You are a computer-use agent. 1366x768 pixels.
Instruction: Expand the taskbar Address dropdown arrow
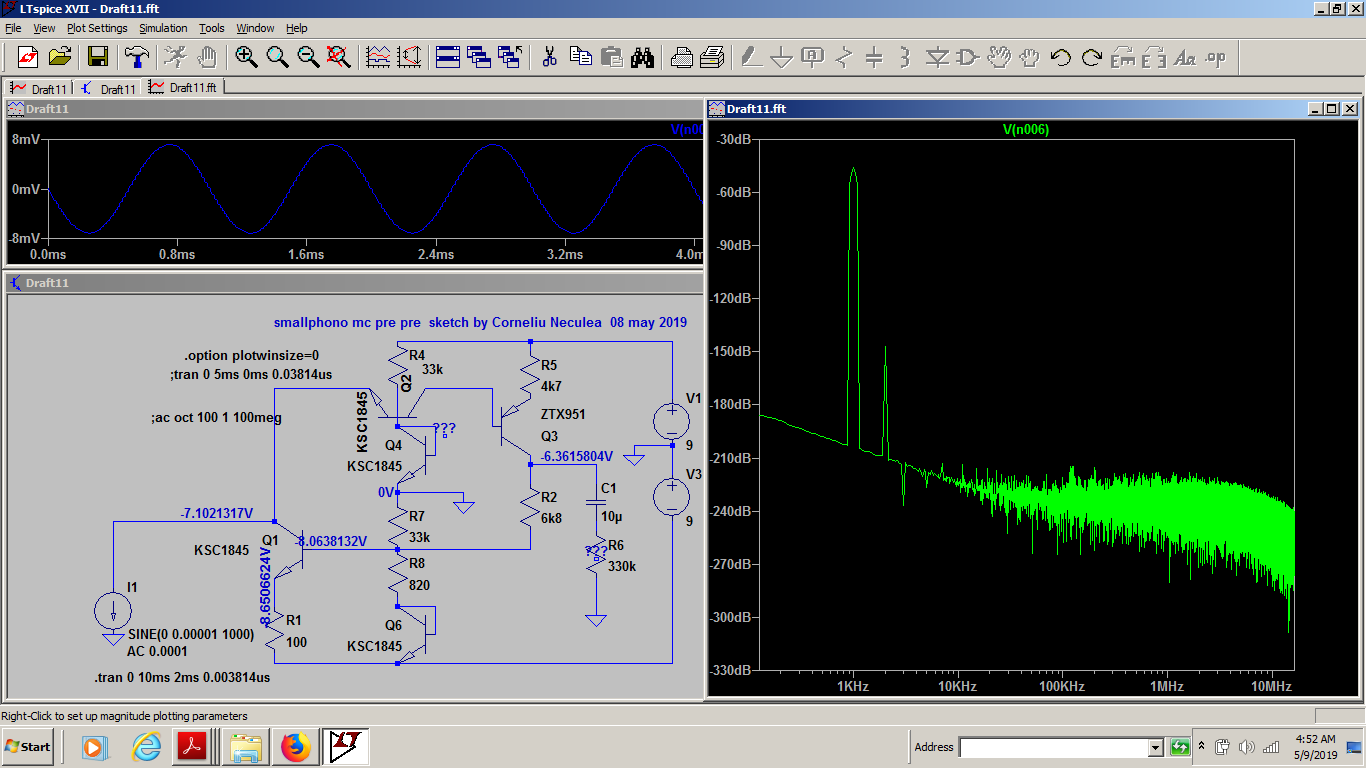pos(1155,747)
